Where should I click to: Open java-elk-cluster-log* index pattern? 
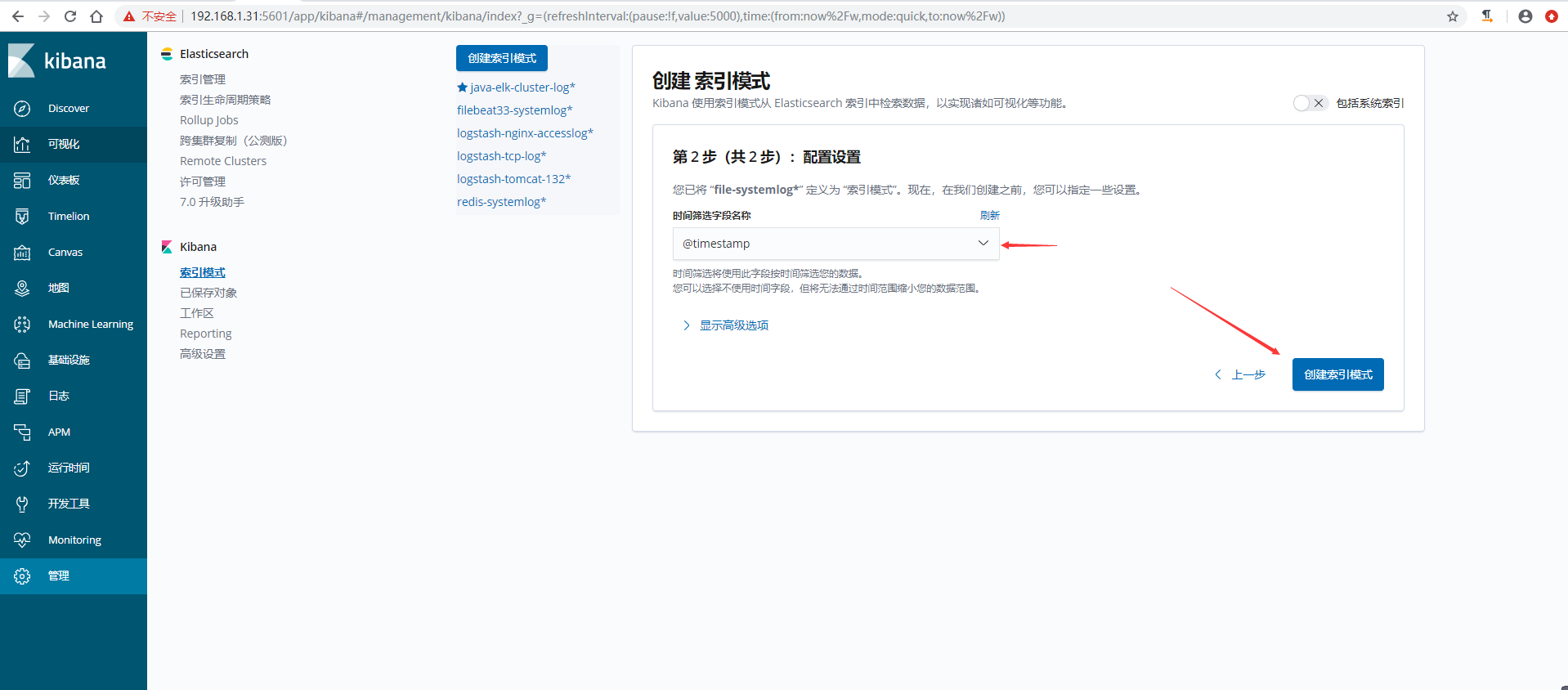coord(522,87)
